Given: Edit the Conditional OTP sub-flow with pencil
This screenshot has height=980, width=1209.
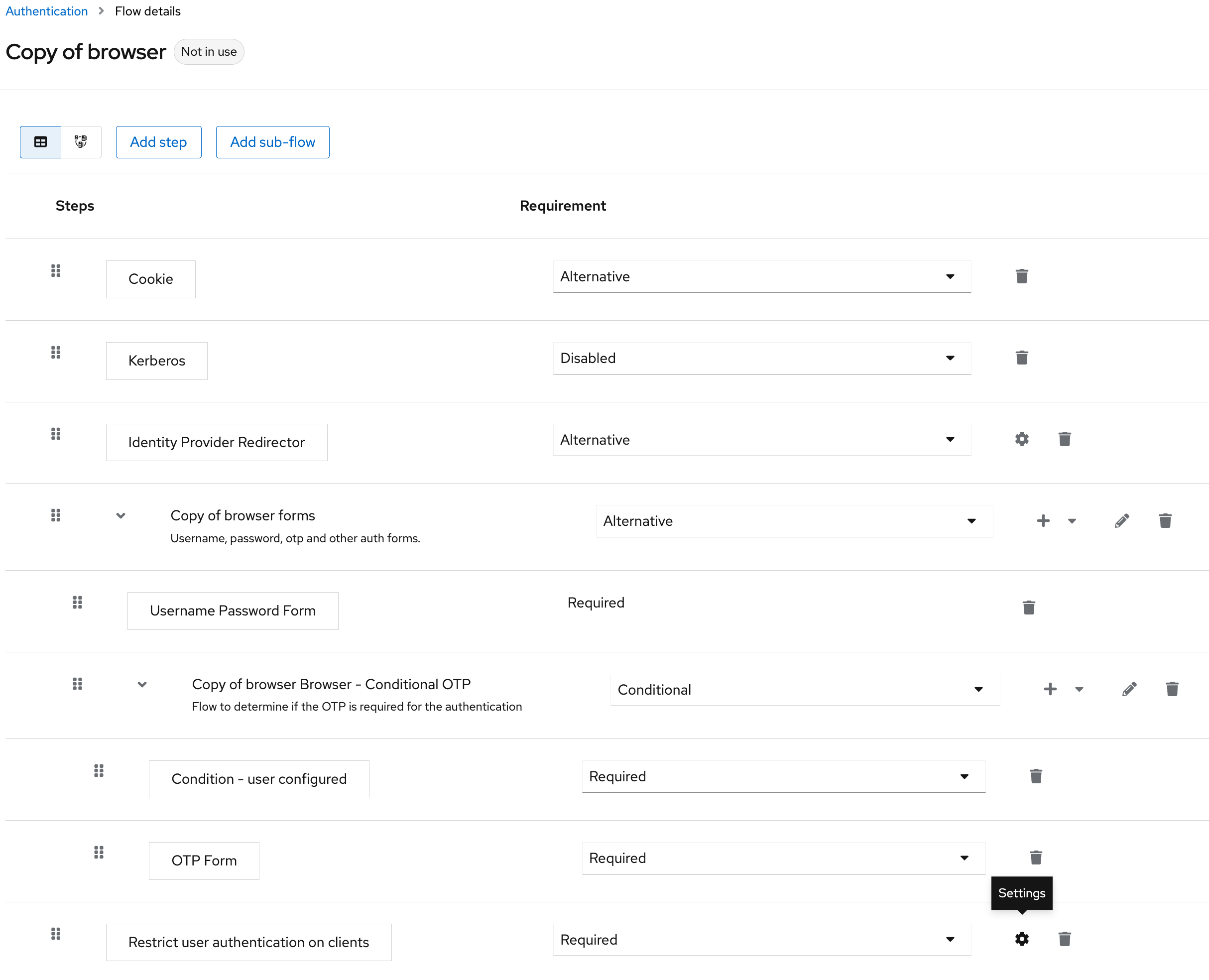Looking at the screenshot, I should click(x=1129, y=689).
